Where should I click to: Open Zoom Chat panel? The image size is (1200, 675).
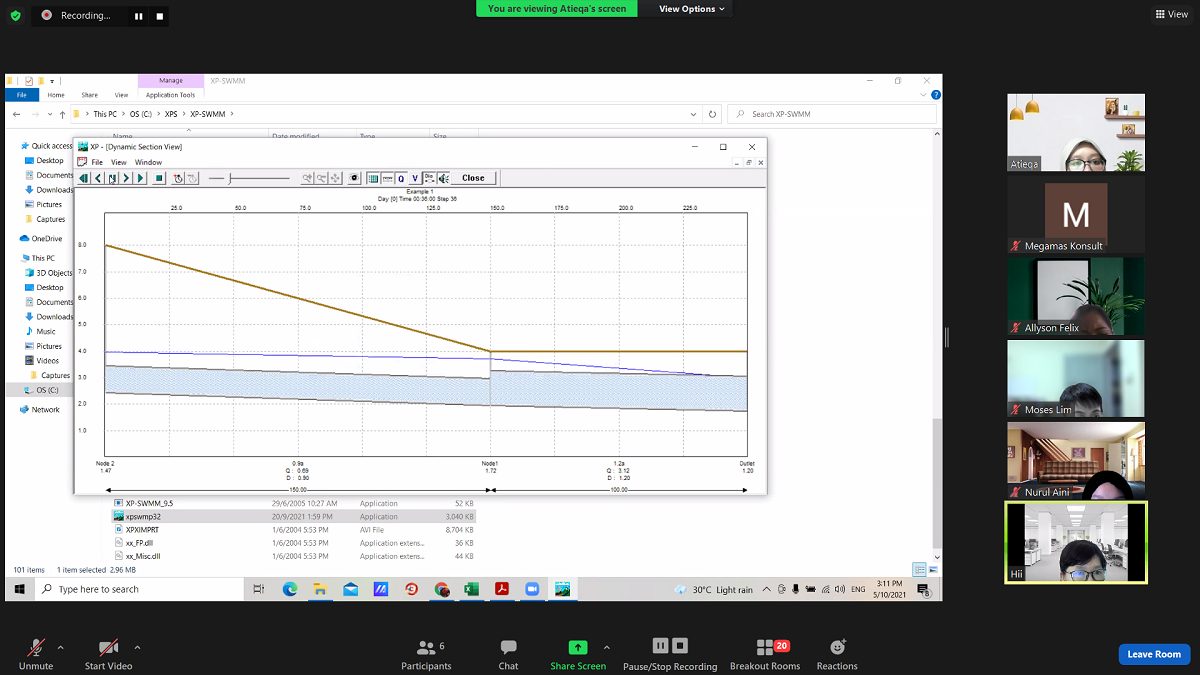point(508,653)
